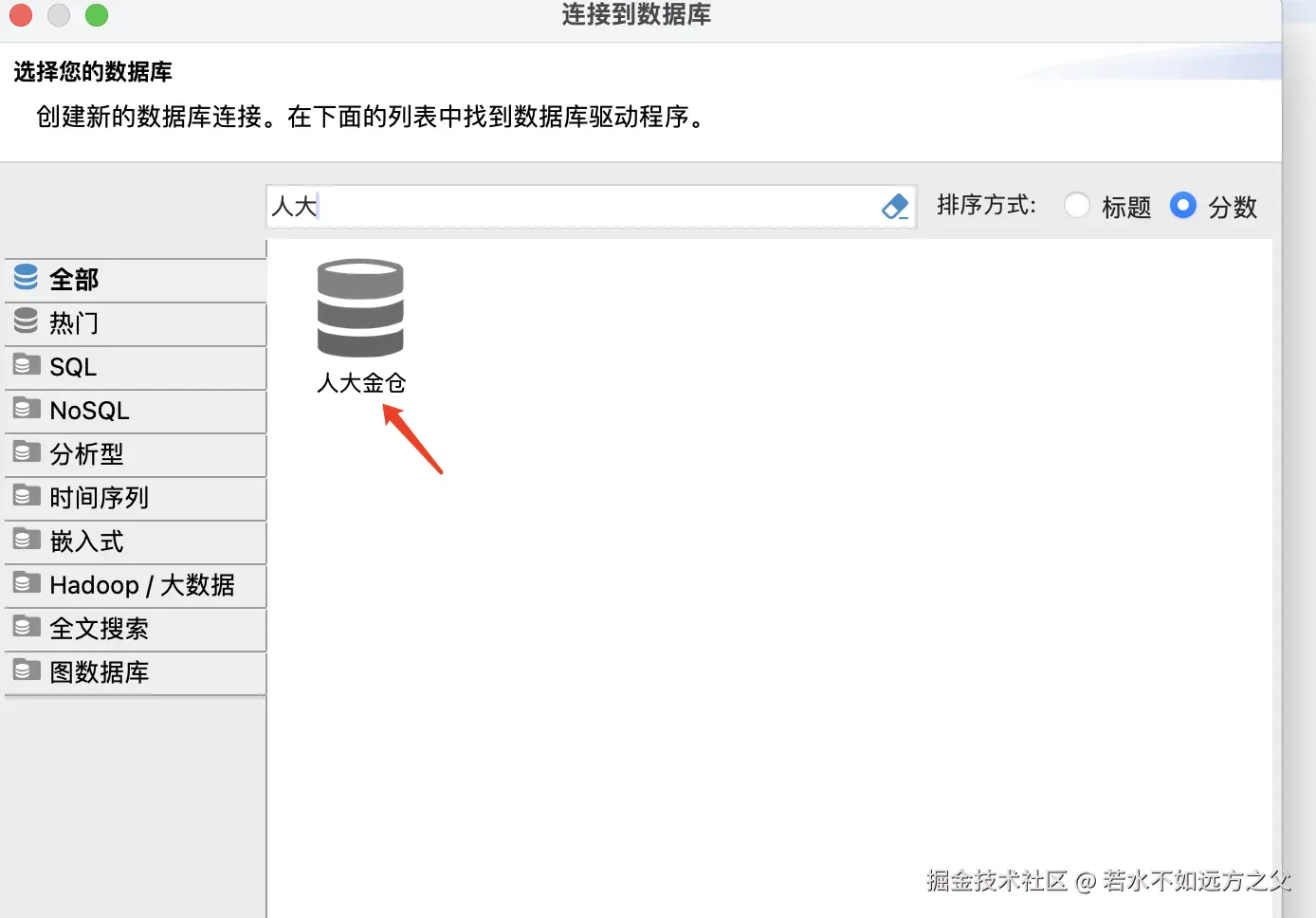
Task: Click the 全文搜索 category folder icon
Action: click(27, 626)
